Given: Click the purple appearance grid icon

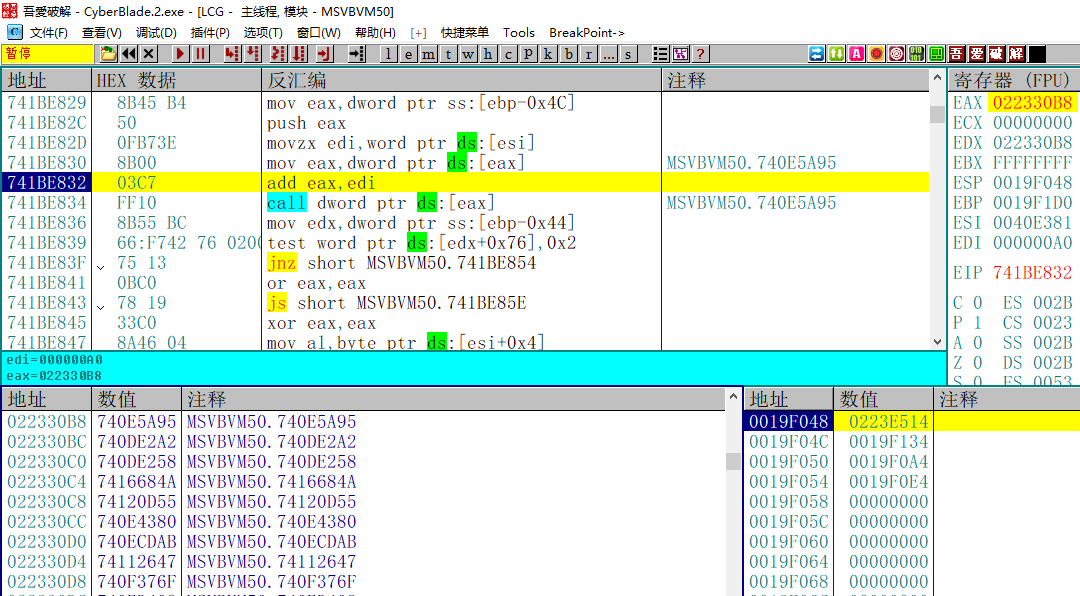Looking at the screenshot, I should pos(681,54).
